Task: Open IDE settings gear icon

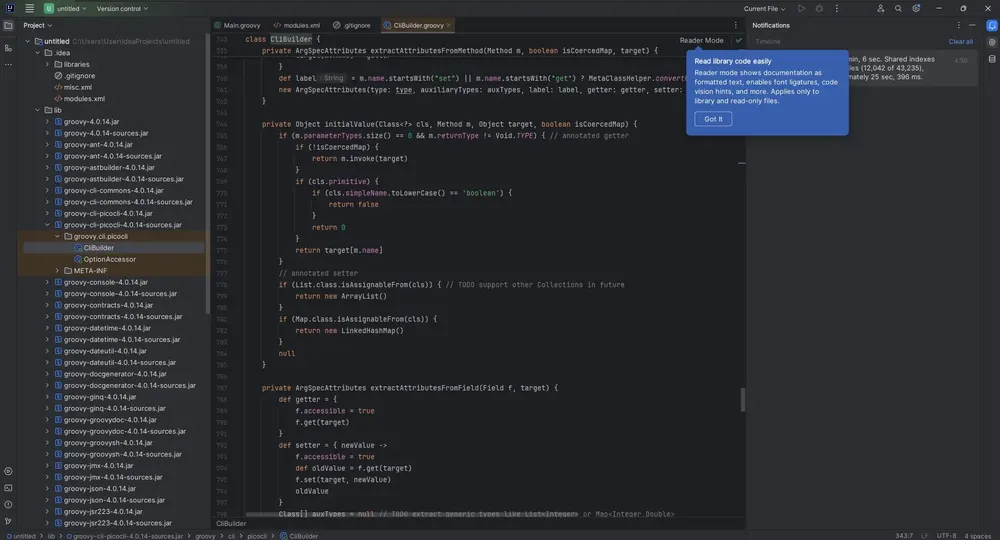Action: pyautogui.click(x=916, y=8)
